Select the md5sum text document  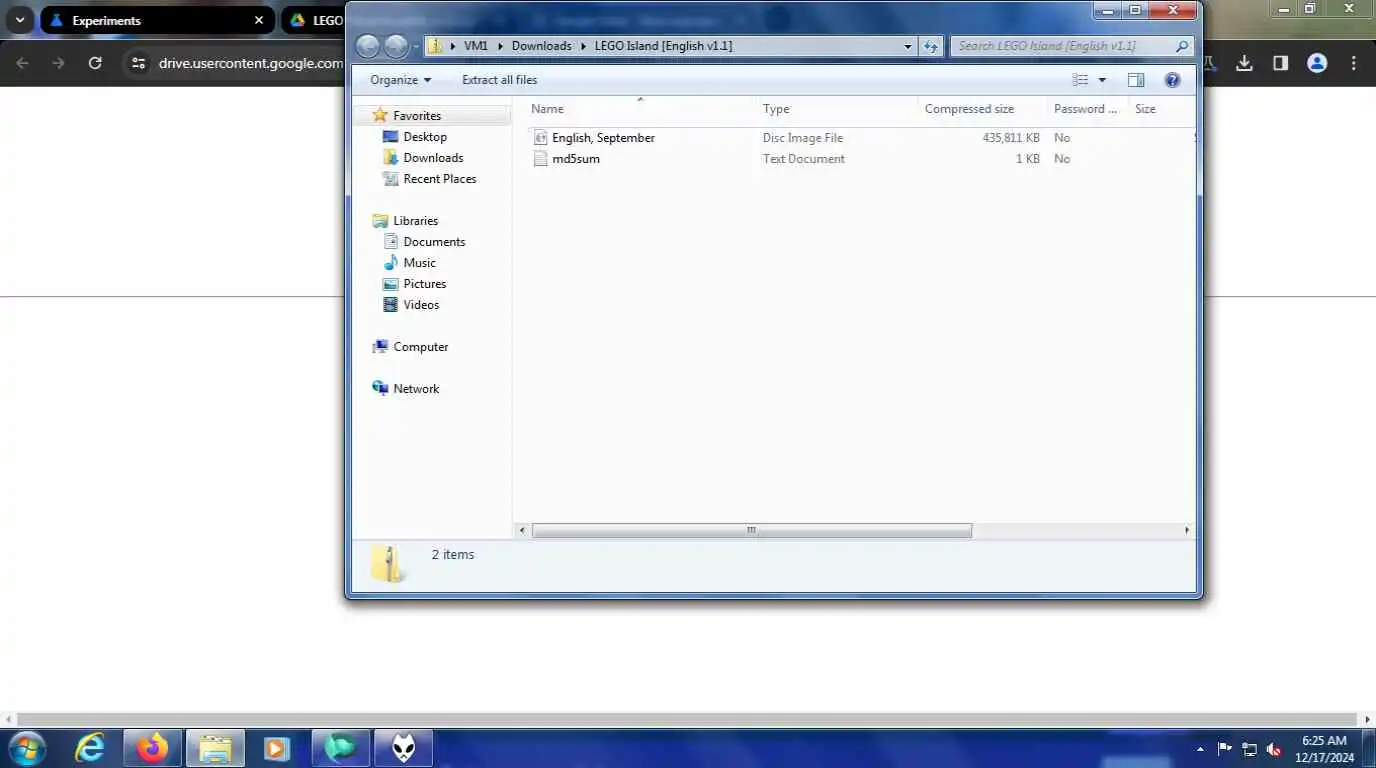tap(575, 159)
